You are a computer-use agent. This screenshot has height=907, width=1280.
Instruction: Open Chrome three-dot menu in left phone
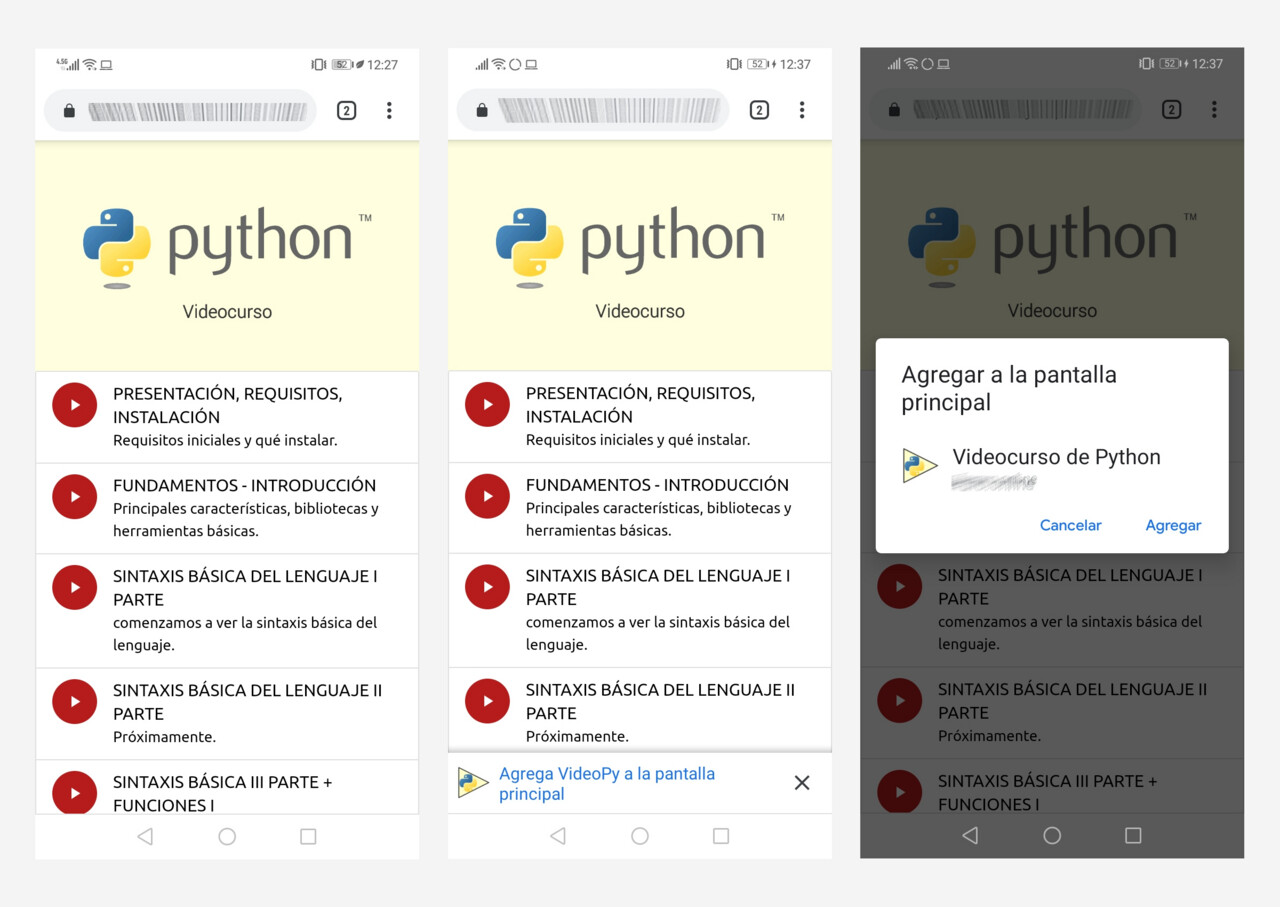coord(389,111)
